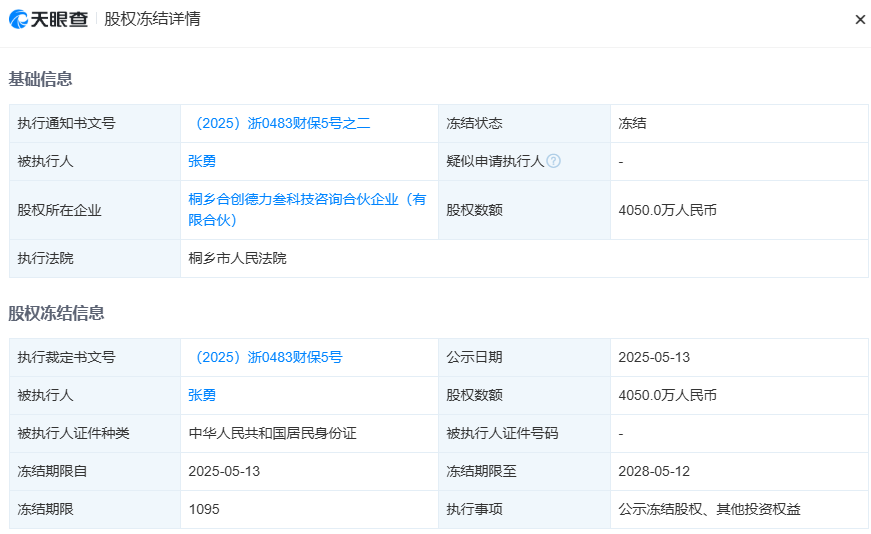Open 张勇 link in 股权冻结信息 section
The height and width of the screenshot is (534, 871).
tap(202, 395)
